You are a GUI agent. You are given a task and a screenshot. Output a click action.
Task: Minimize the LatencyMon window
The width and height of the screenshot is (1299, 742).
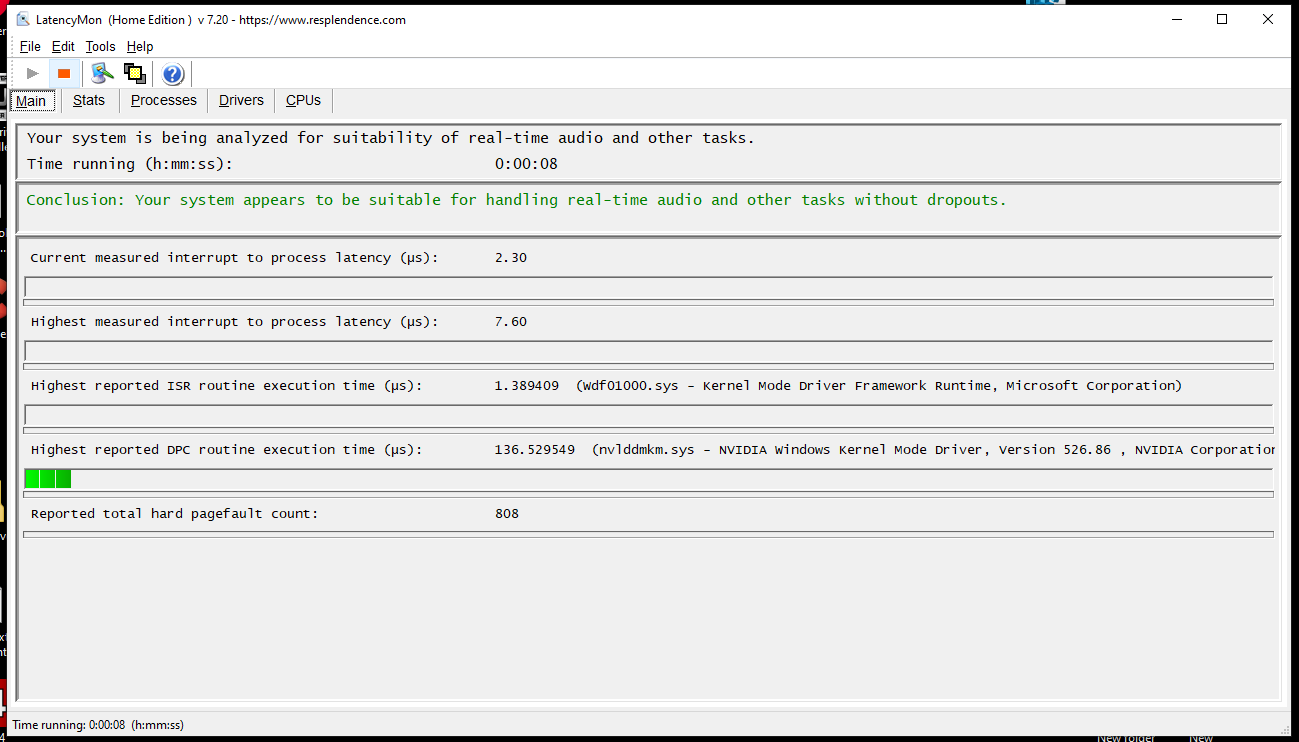(x=1175, y=19)
